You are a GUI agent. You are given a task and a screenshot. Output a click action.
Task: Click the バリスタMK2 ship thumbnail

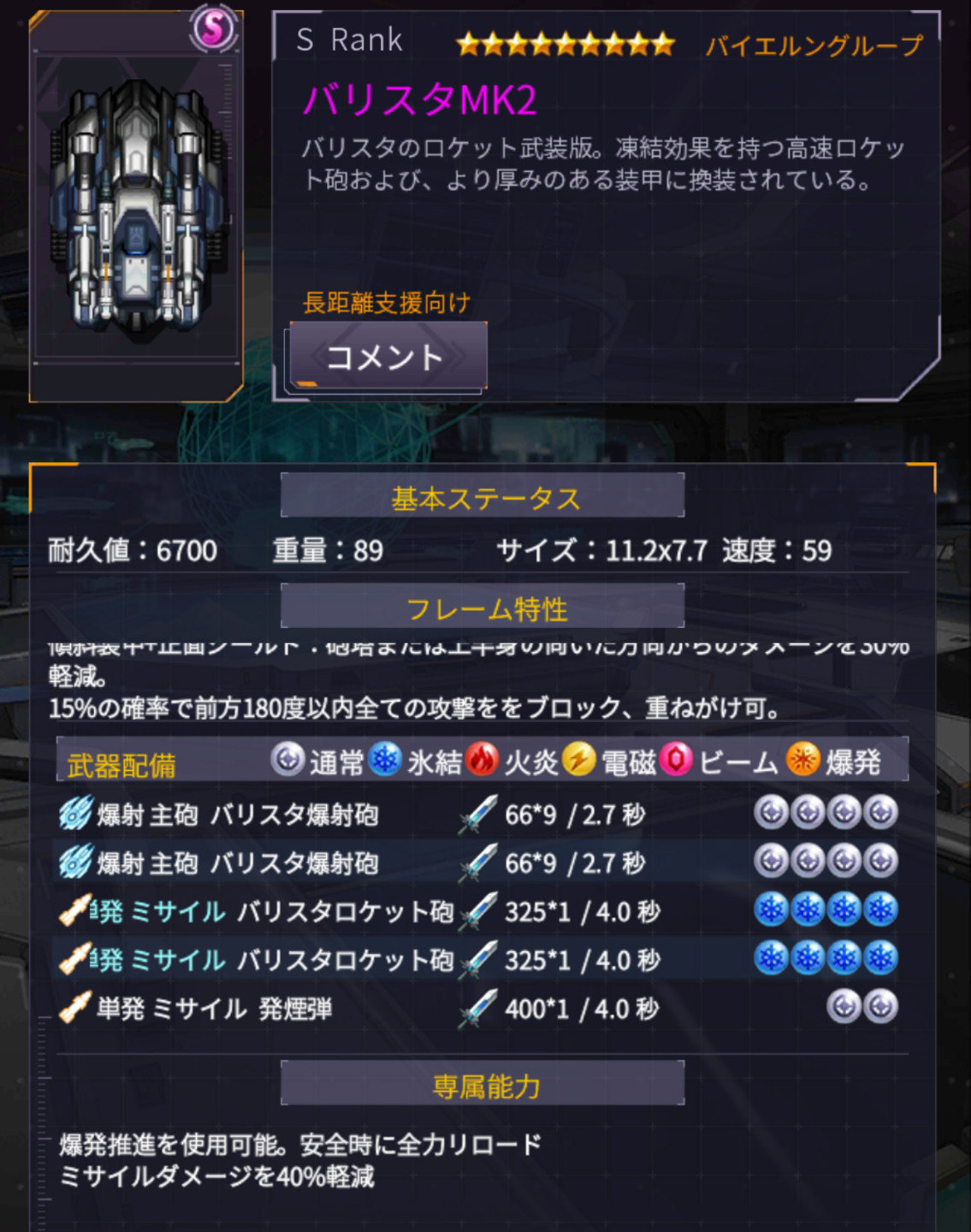click(x=137, y=208)
